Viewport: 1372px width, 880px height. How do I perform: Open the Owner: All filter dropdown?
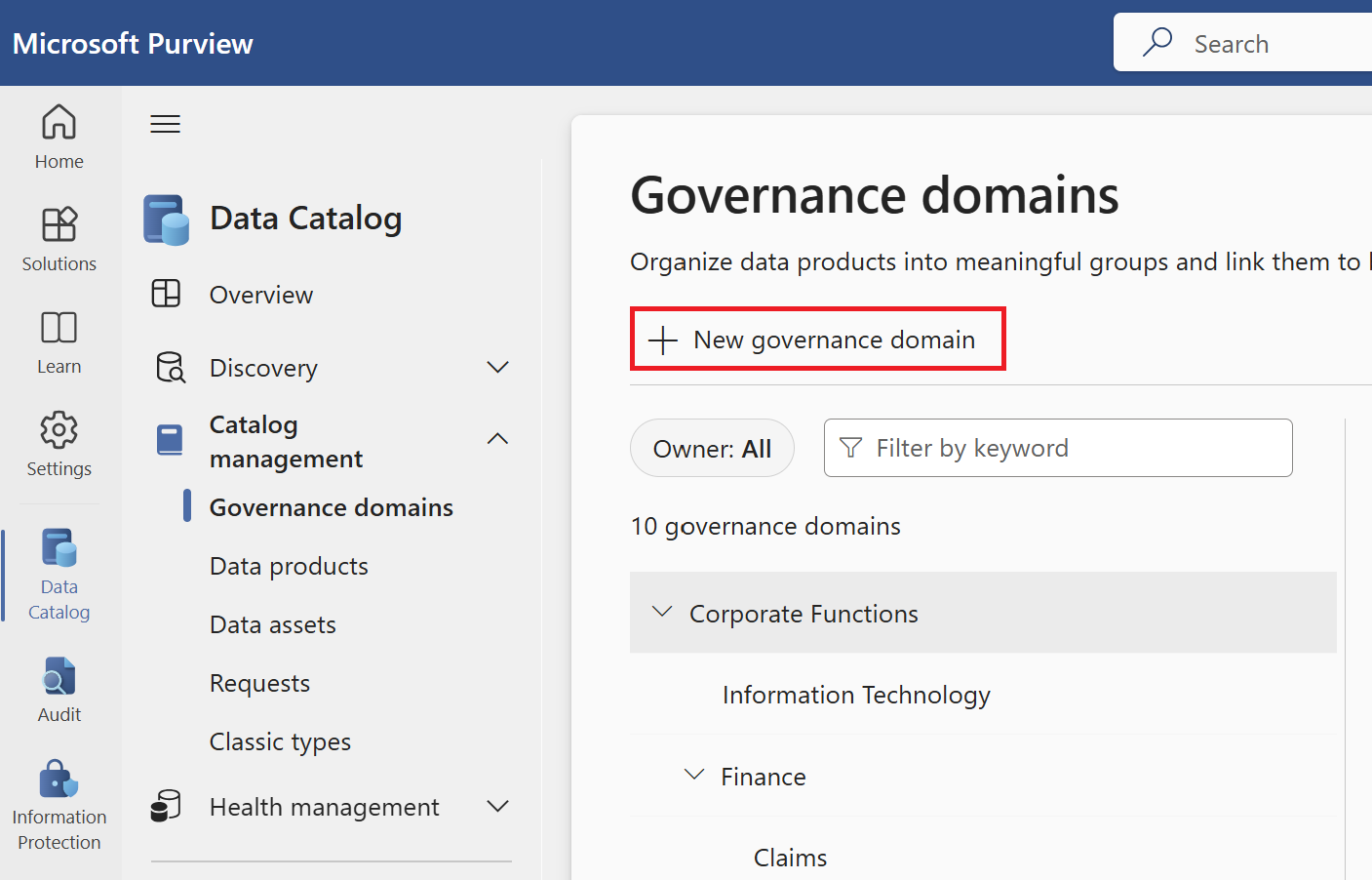point(712,448)
